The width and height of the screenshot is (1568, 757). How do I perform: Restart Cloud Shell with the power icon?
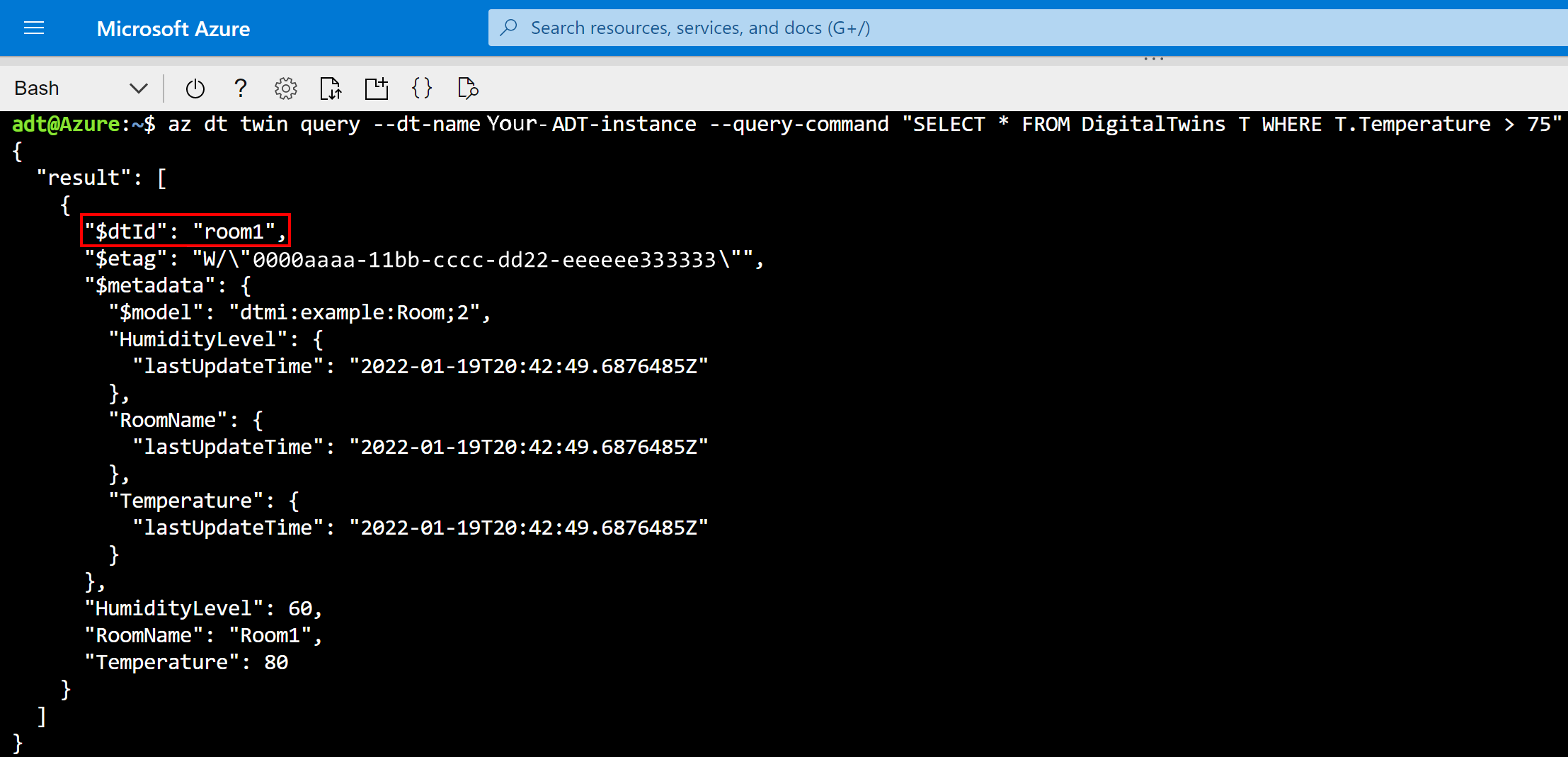coord(195,89)
